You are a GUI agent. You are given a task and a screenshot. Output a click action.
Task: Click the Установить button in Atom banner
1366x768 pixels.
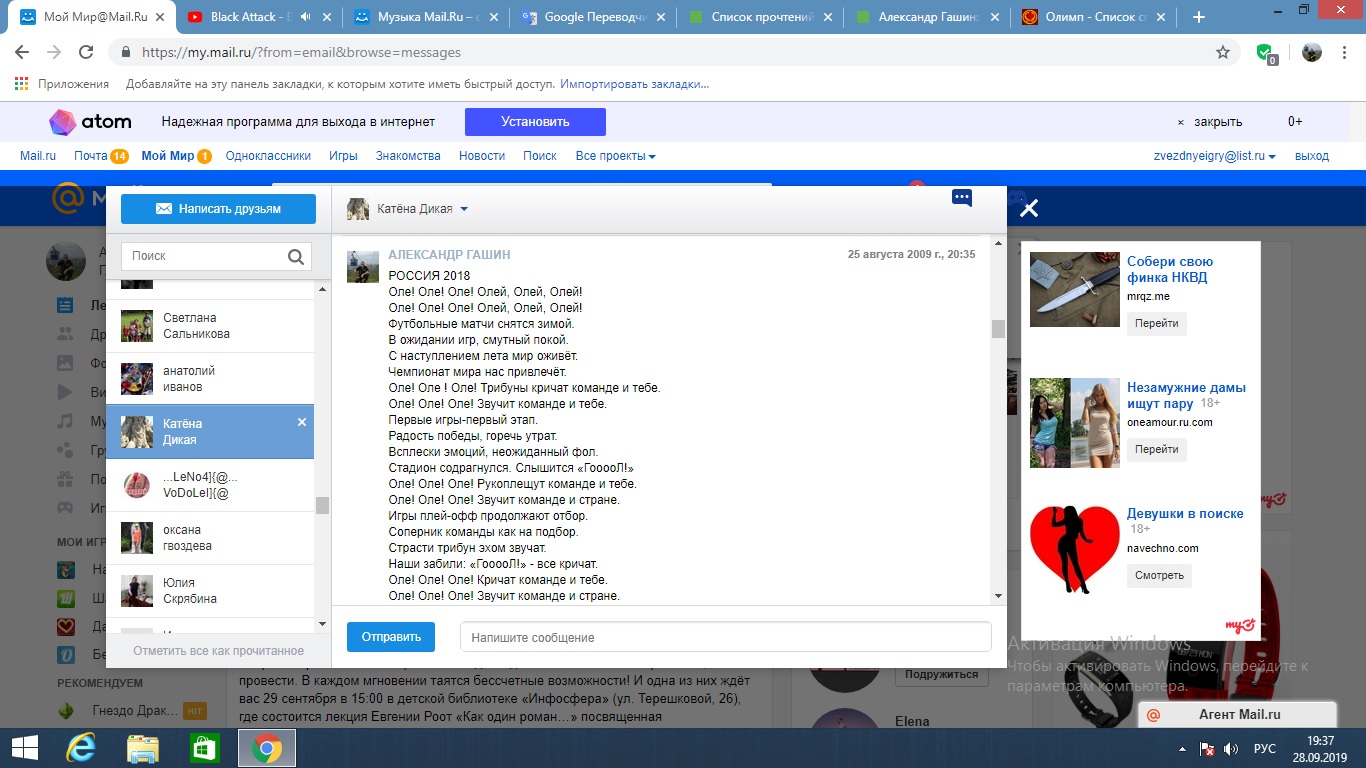point(535,122)
